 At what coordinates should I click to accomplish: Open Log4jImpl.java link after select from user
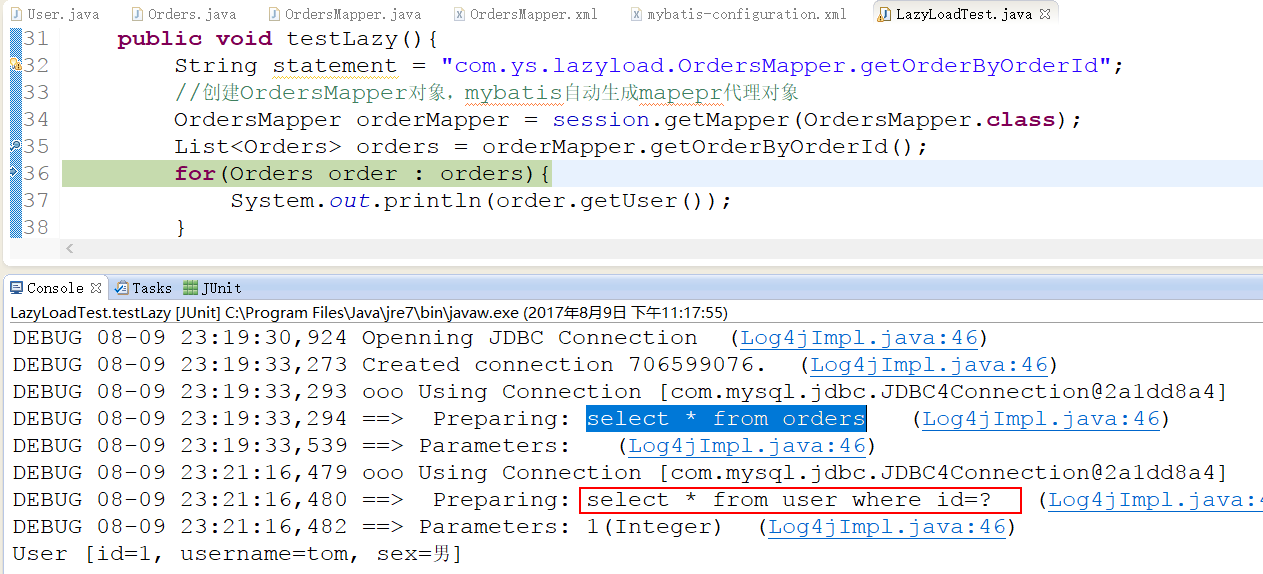(x=1155, y=500)
